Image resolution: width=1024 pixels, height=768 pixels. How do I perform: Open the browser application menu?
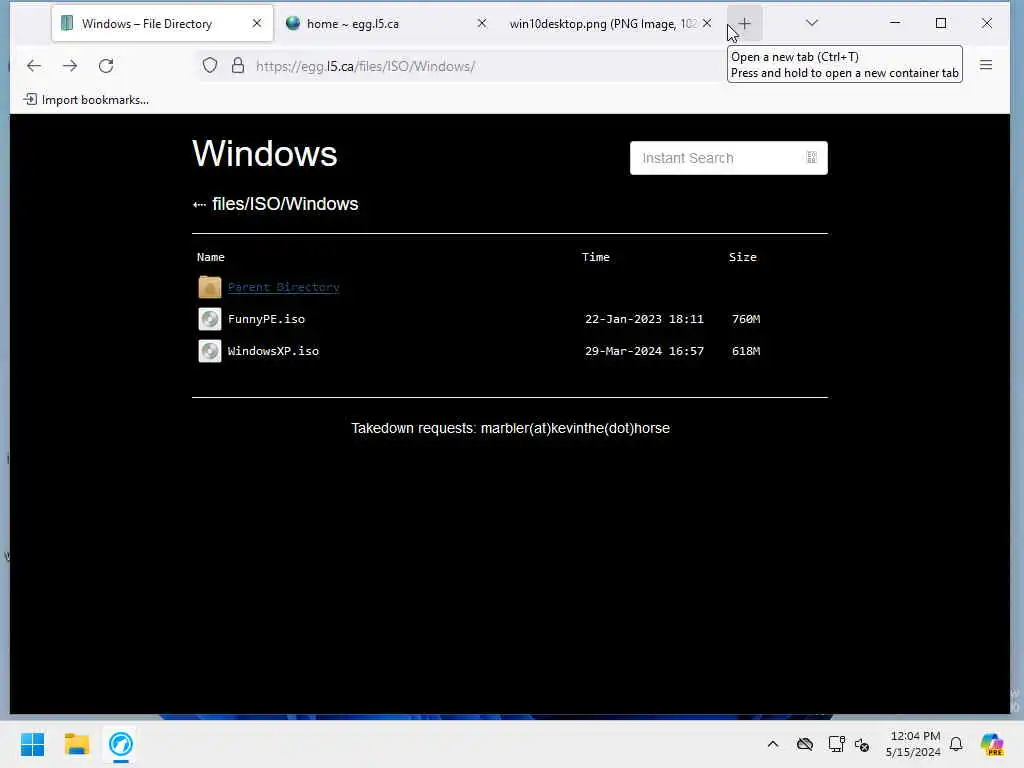tap(986, 65)
